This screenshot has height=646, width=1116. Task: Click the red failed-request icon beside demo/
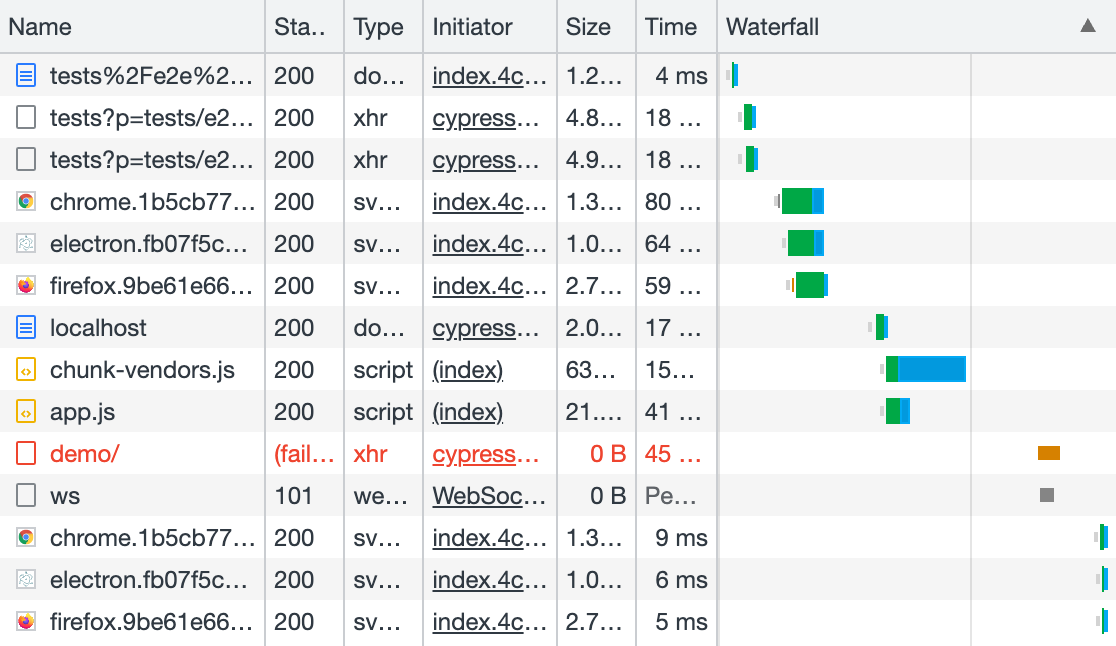tap(27, 453)
